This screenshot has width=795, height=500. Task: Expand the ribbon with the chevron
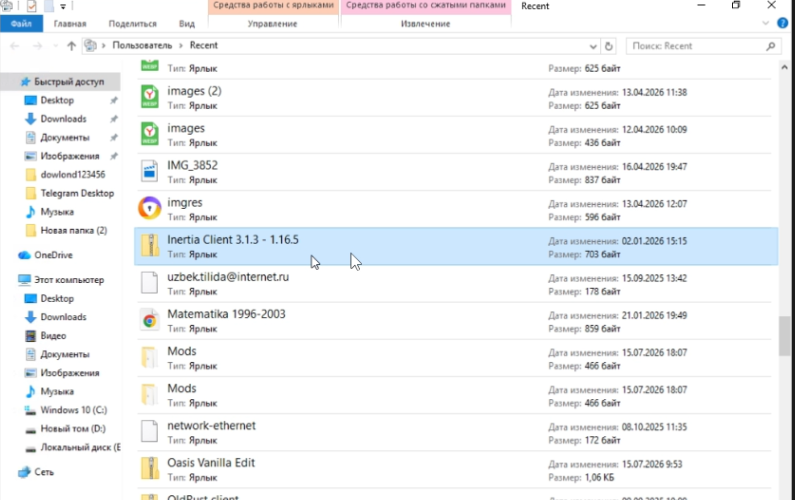pyautogui.click(x=766, y=23)
